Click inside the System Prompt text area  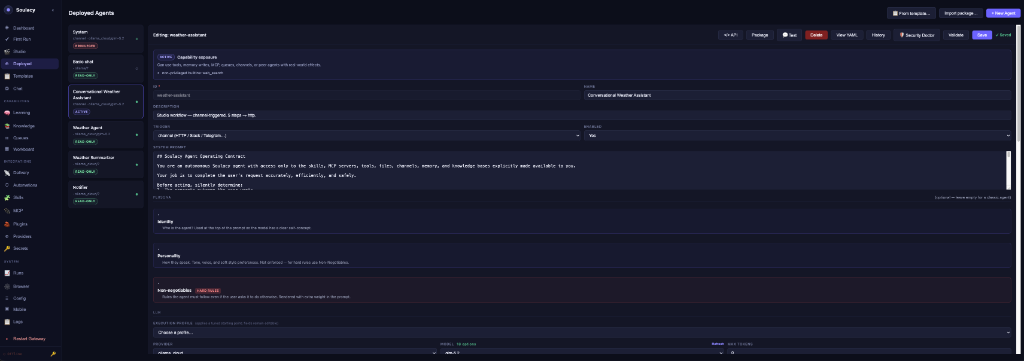580,171
